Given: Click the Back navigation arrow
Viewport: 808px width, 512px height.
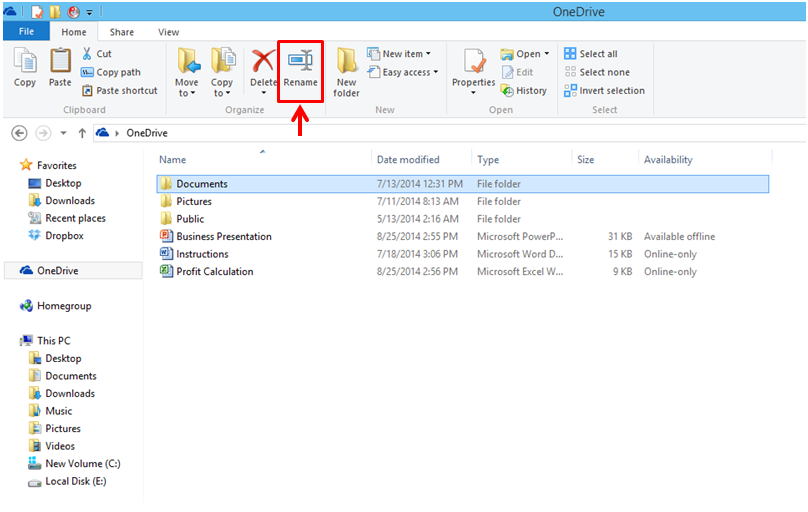Looking at the screenshot, I should [20, 133].
